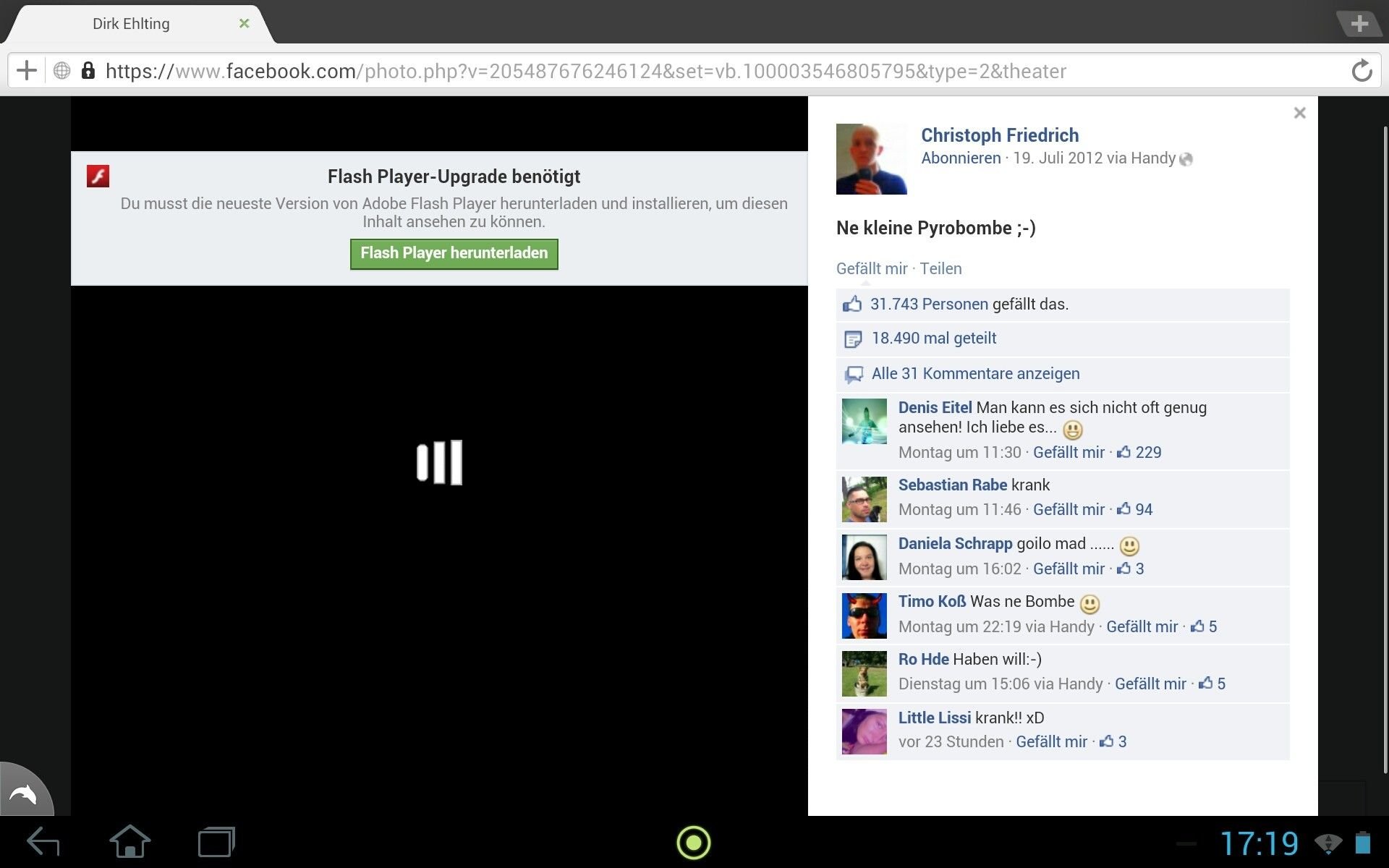View 3 likes on Little Lissi's comment
The image size is (1389, 868).
point(1113,741)
